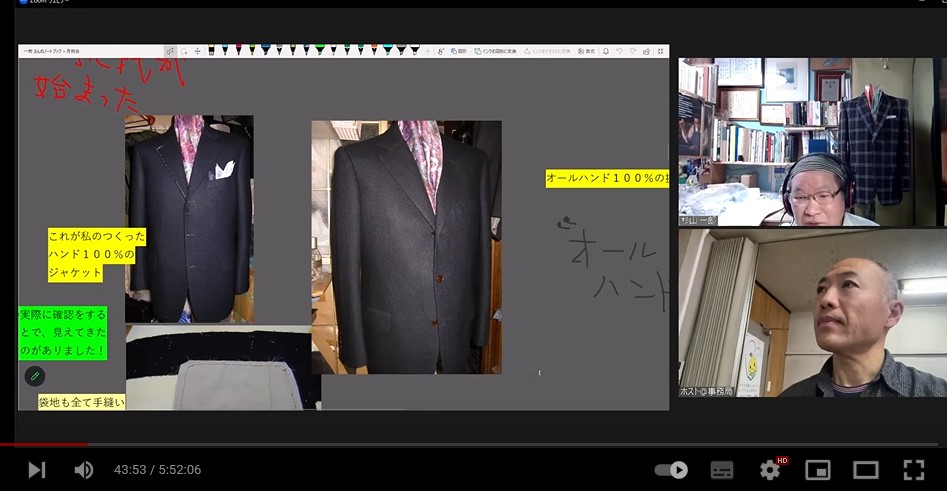Open the notebook title 月例会 breadcrumb

pyautogui.click(x=51, y=51)
